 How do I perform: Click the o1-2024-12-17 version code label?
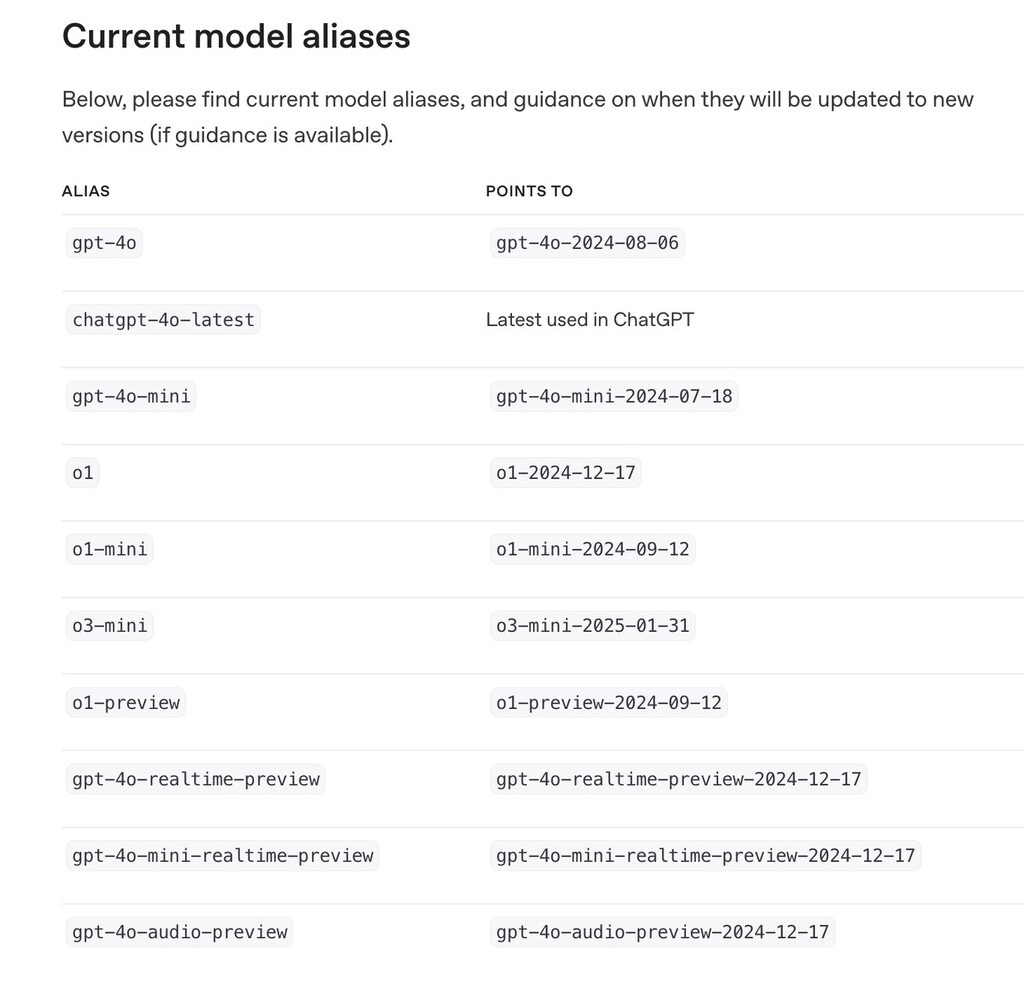point(566,473)
